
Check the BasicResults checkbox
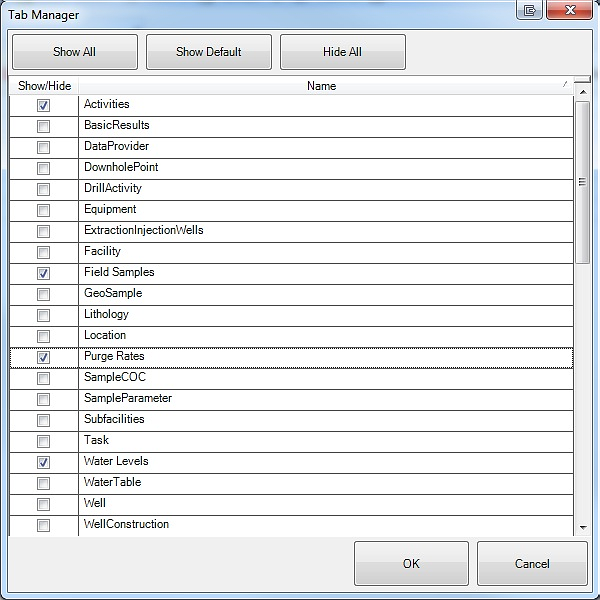tap(43, 126)
